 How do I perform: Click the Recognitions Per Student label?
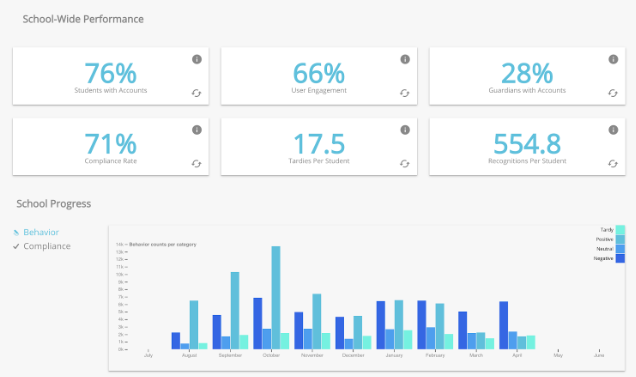tap(527, 161)
